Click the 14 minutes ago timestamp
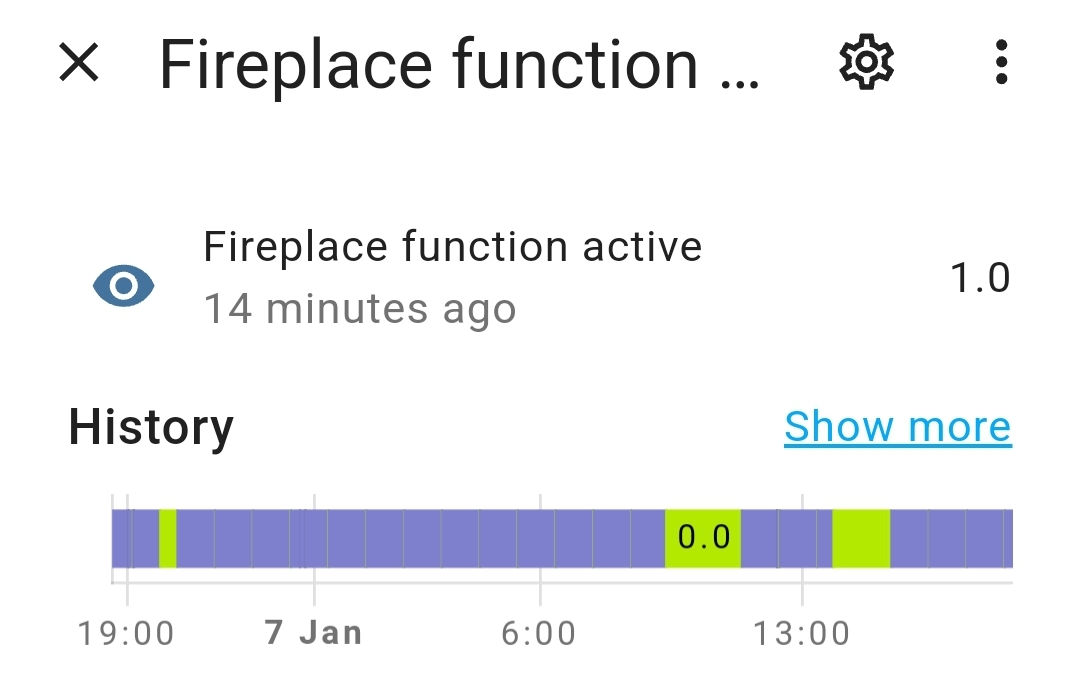Viewport: 1079px width, 677px height. coord(360,309)
